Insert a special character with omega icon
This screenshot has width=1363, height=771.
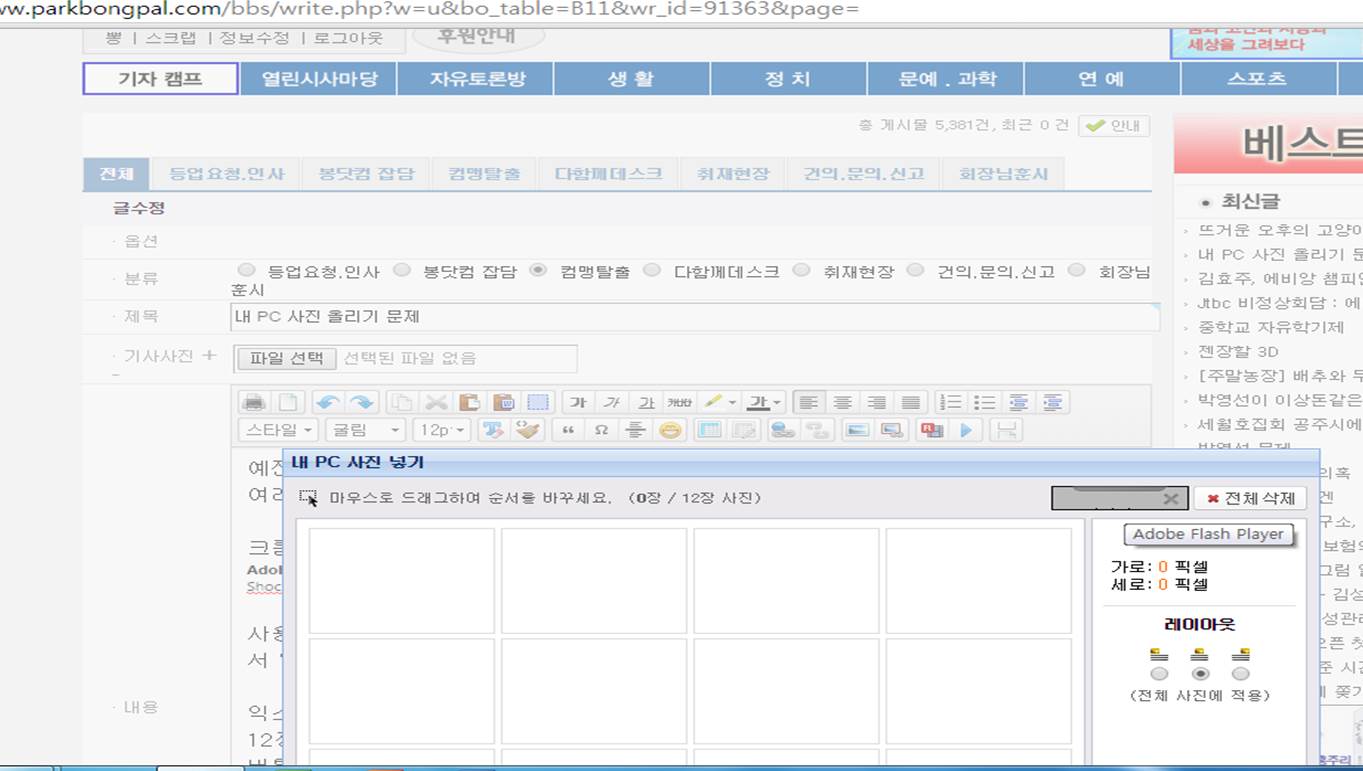601,430
